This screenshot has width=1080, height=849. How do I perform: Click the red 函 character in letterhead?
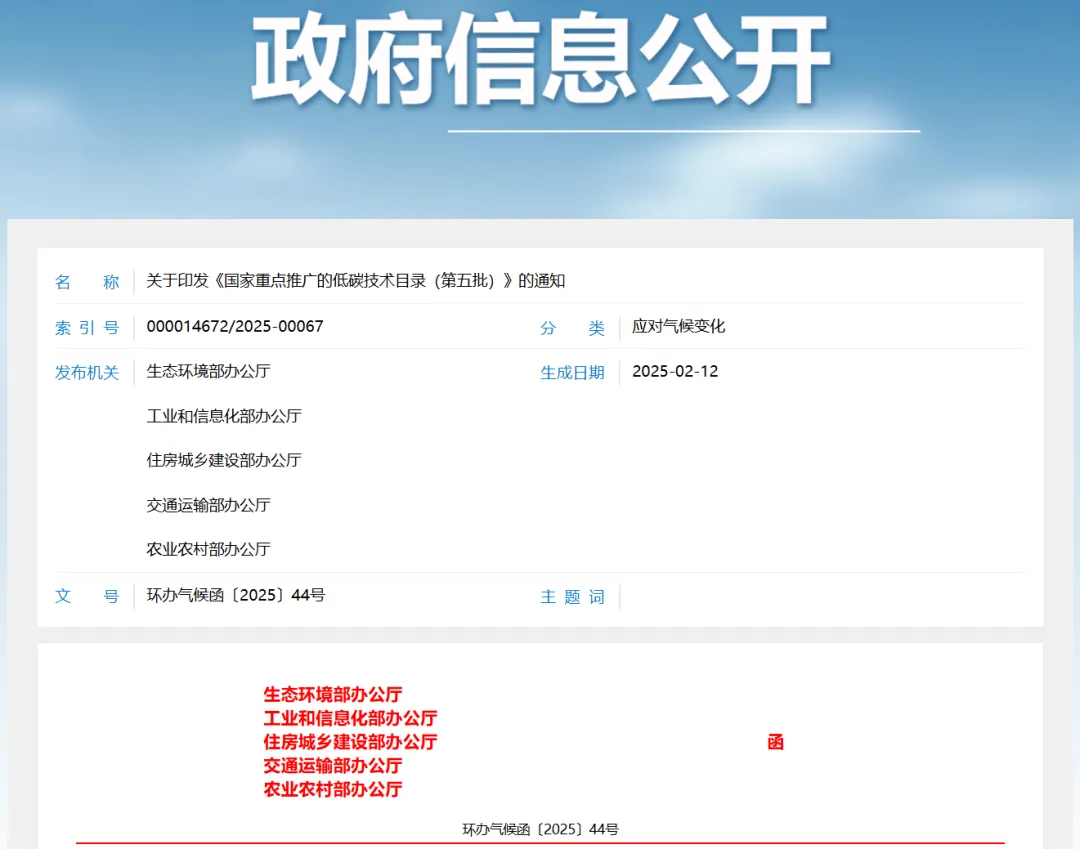tap(775, 742)
